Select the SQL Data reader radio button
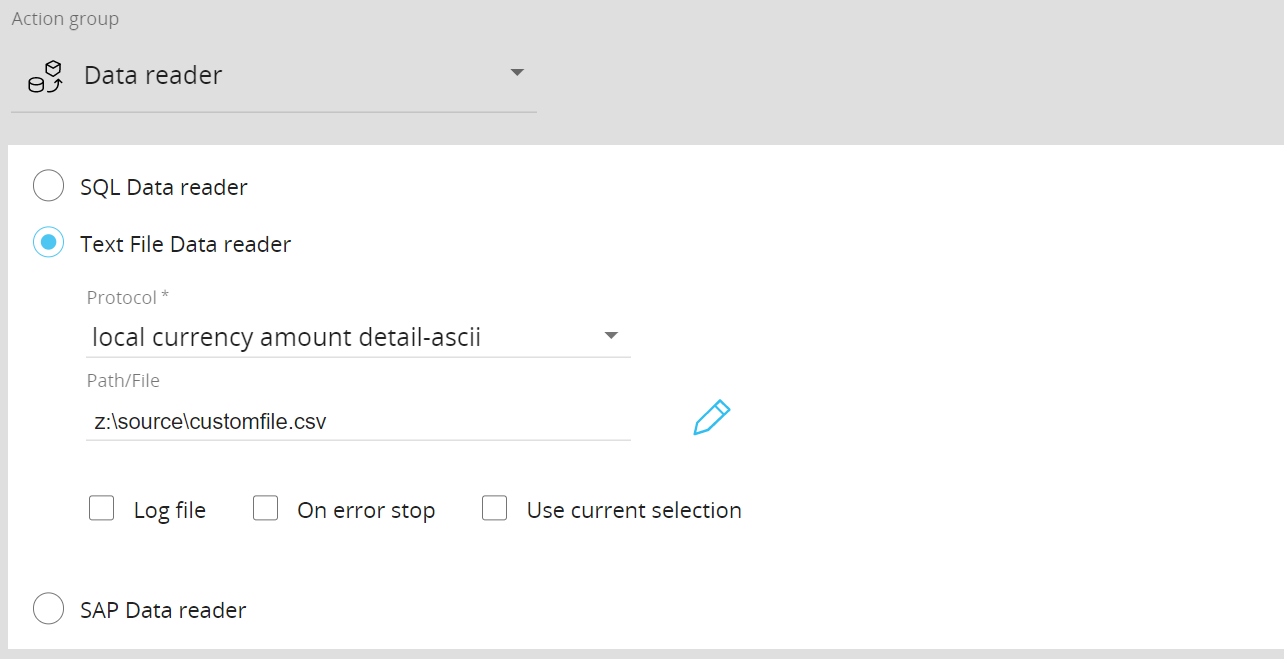This screenshot has height=659, width=1284. point(49,186)
